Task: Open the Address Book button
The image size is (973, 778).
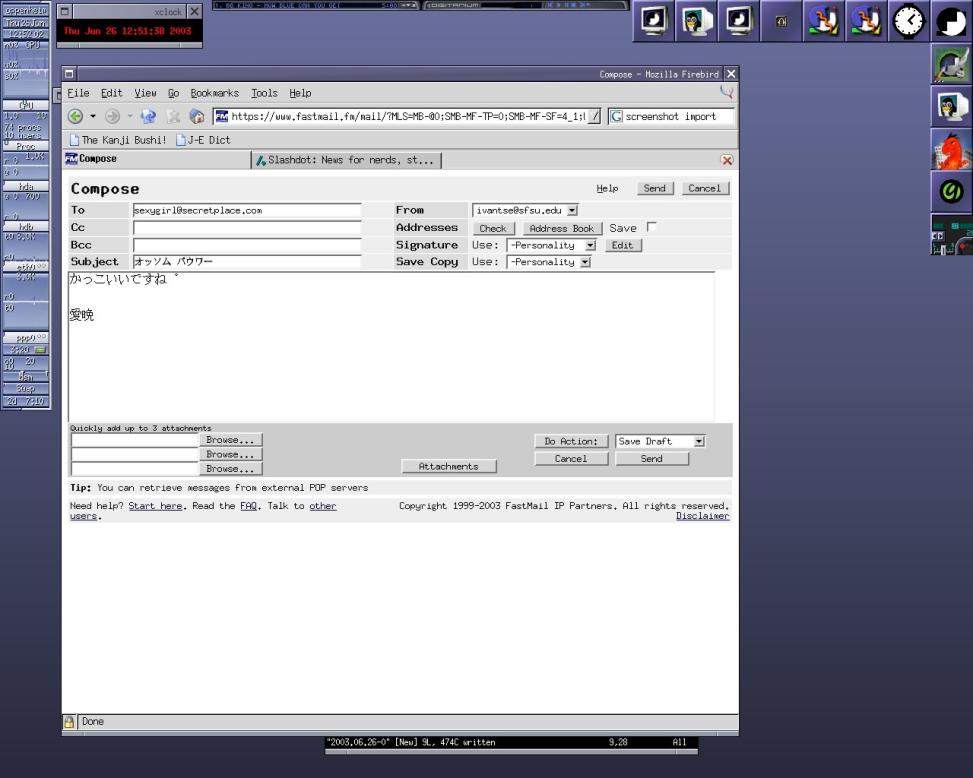Action: 562,228
